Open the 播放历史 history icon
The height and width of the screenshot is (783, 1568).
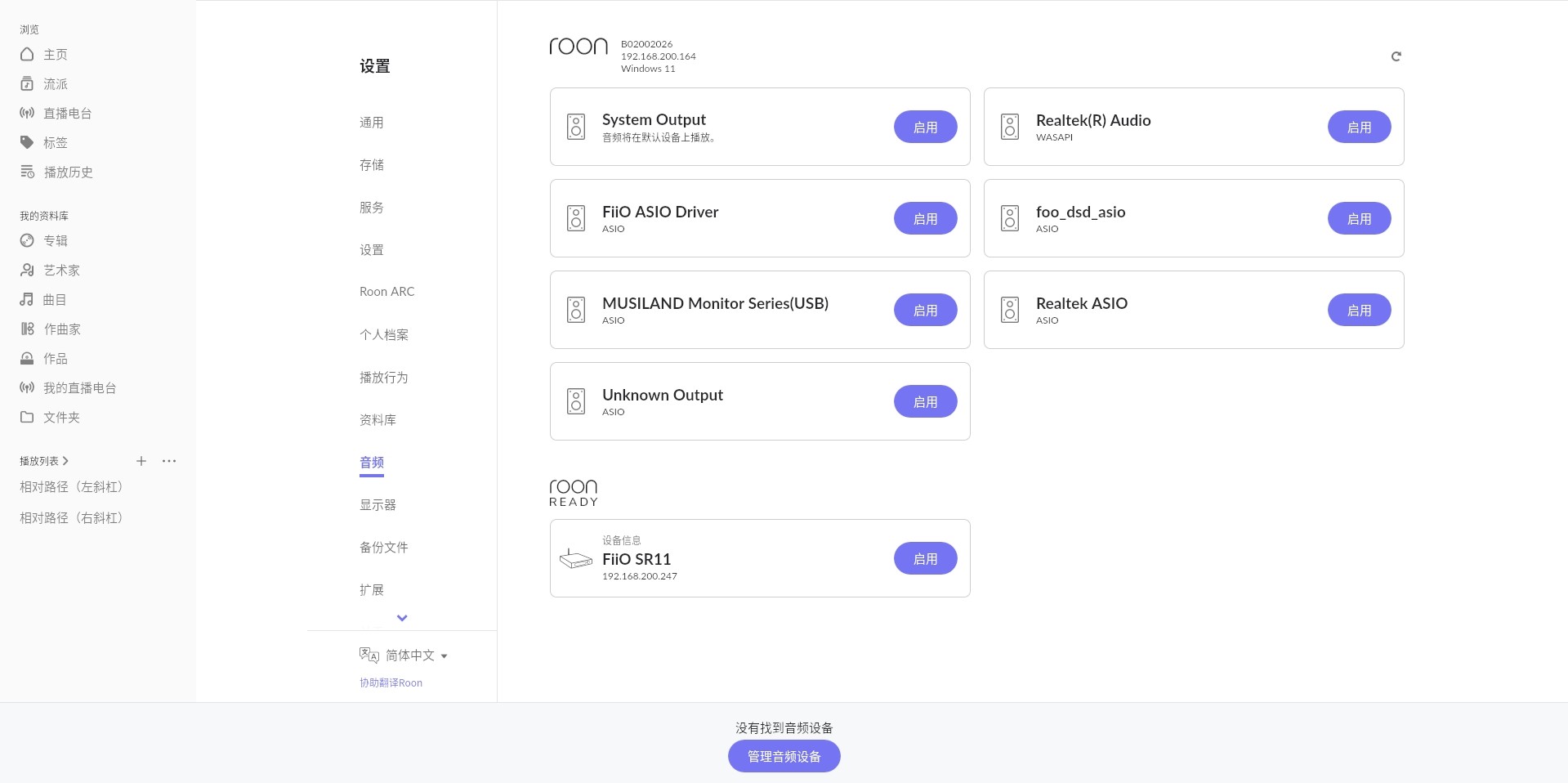pyautogui.click(x=27, y=172)
